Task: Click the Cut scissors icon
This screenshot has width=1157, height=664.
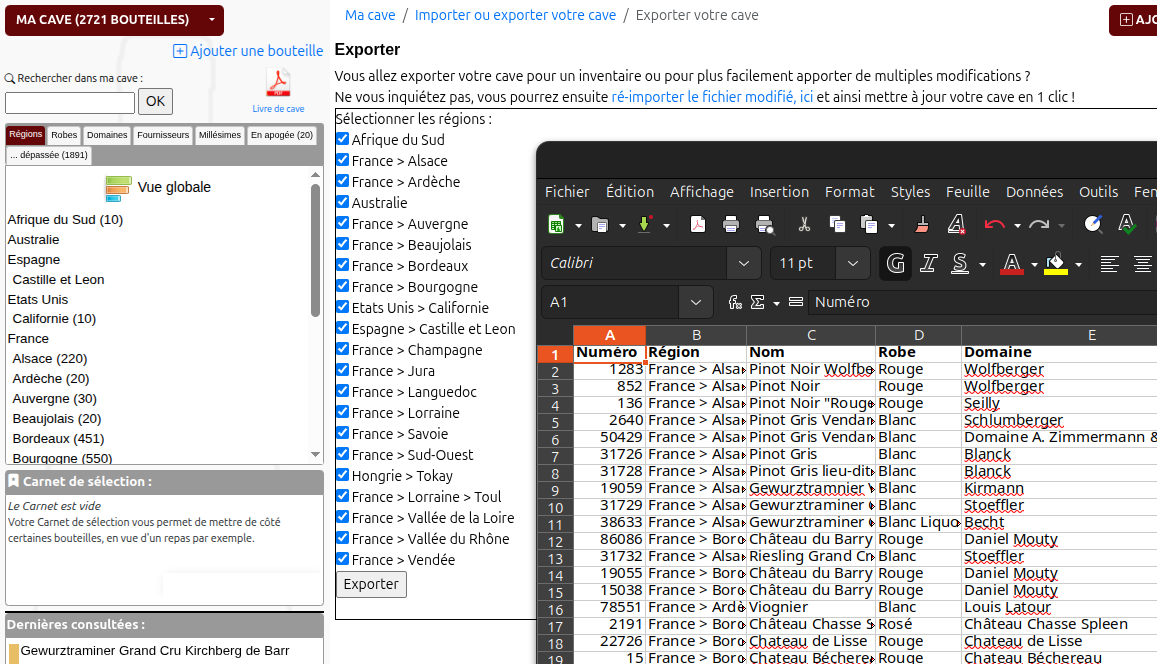Action: coord(803,224)
